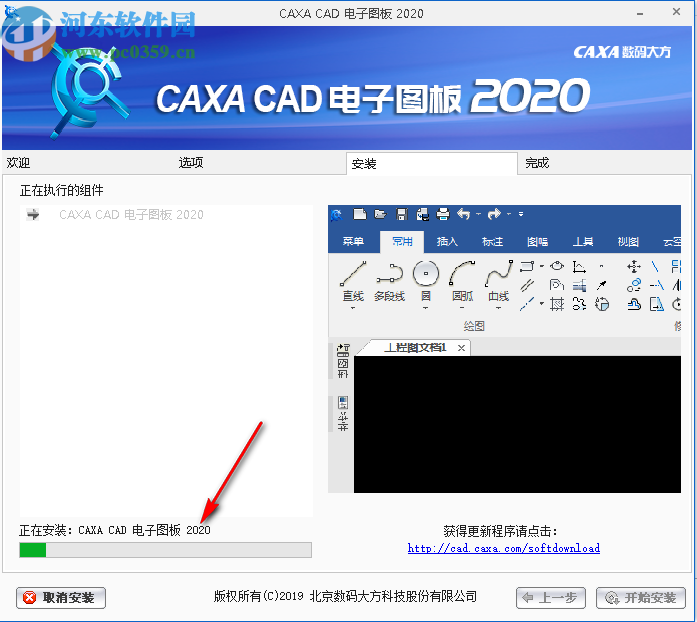Click the green installation progress bar

click(165, 550)
